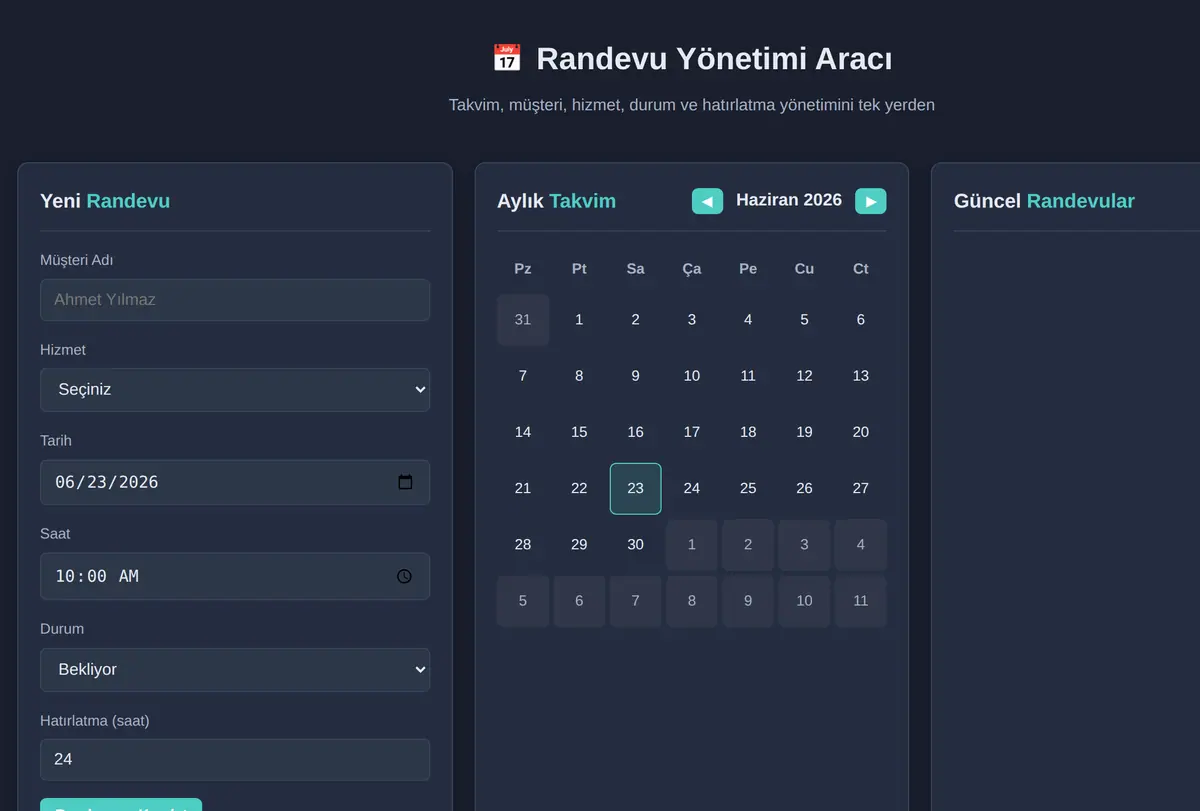Pick day 27 in the calendar
The height and width of the screenshot is (811, 1200).
[861, 489]
